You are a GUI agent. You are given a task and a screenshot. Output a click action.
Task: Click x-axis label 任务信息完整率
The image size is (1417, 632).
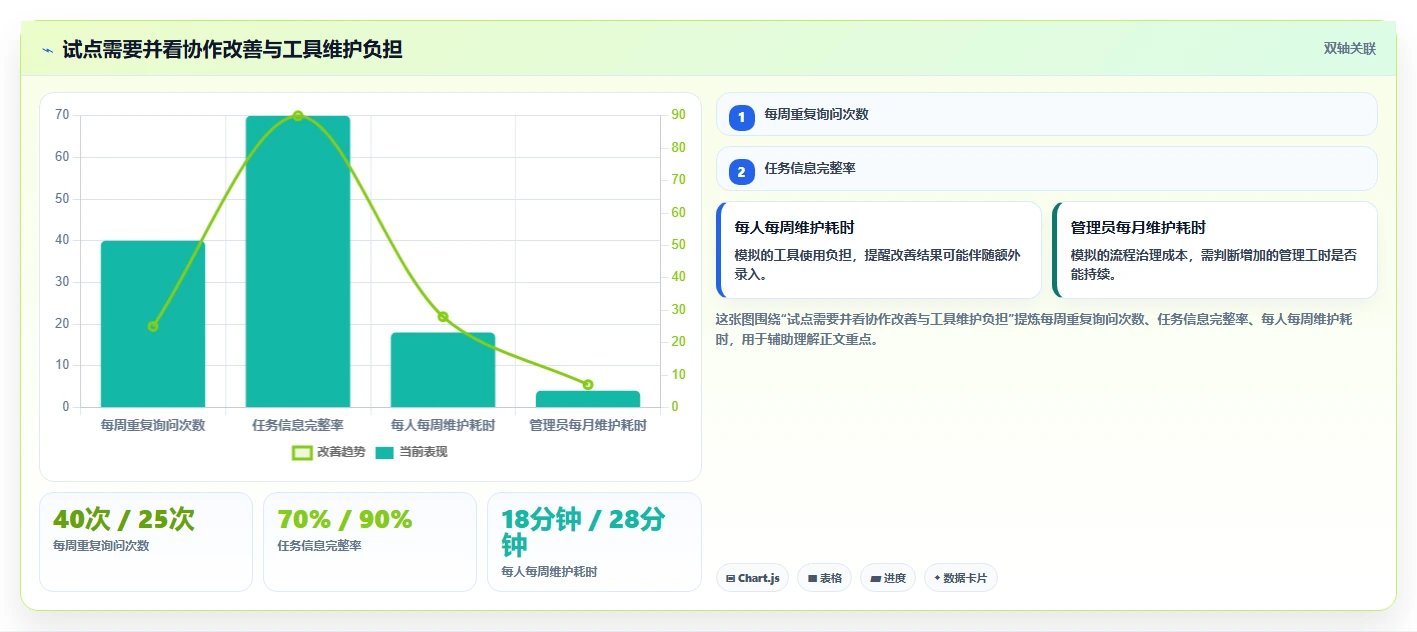(x=298, y=425)
